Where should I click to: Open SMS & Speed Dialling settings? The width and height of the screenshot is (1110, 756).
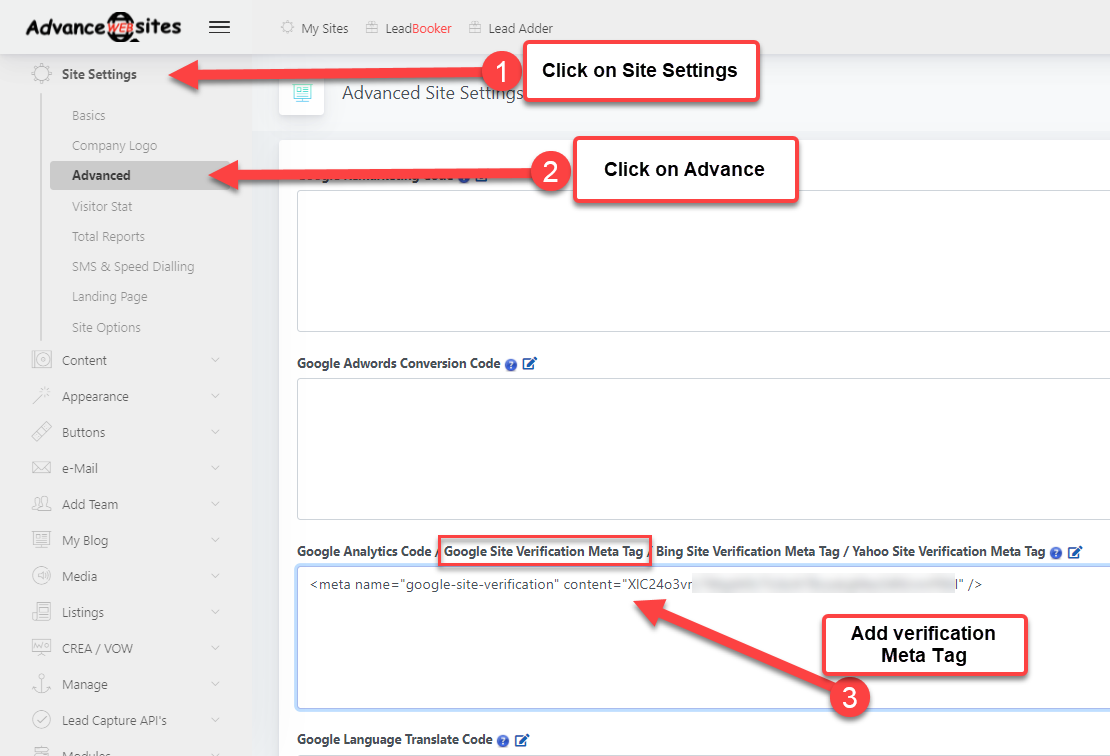pyautogui.click(x=133, y=267)
